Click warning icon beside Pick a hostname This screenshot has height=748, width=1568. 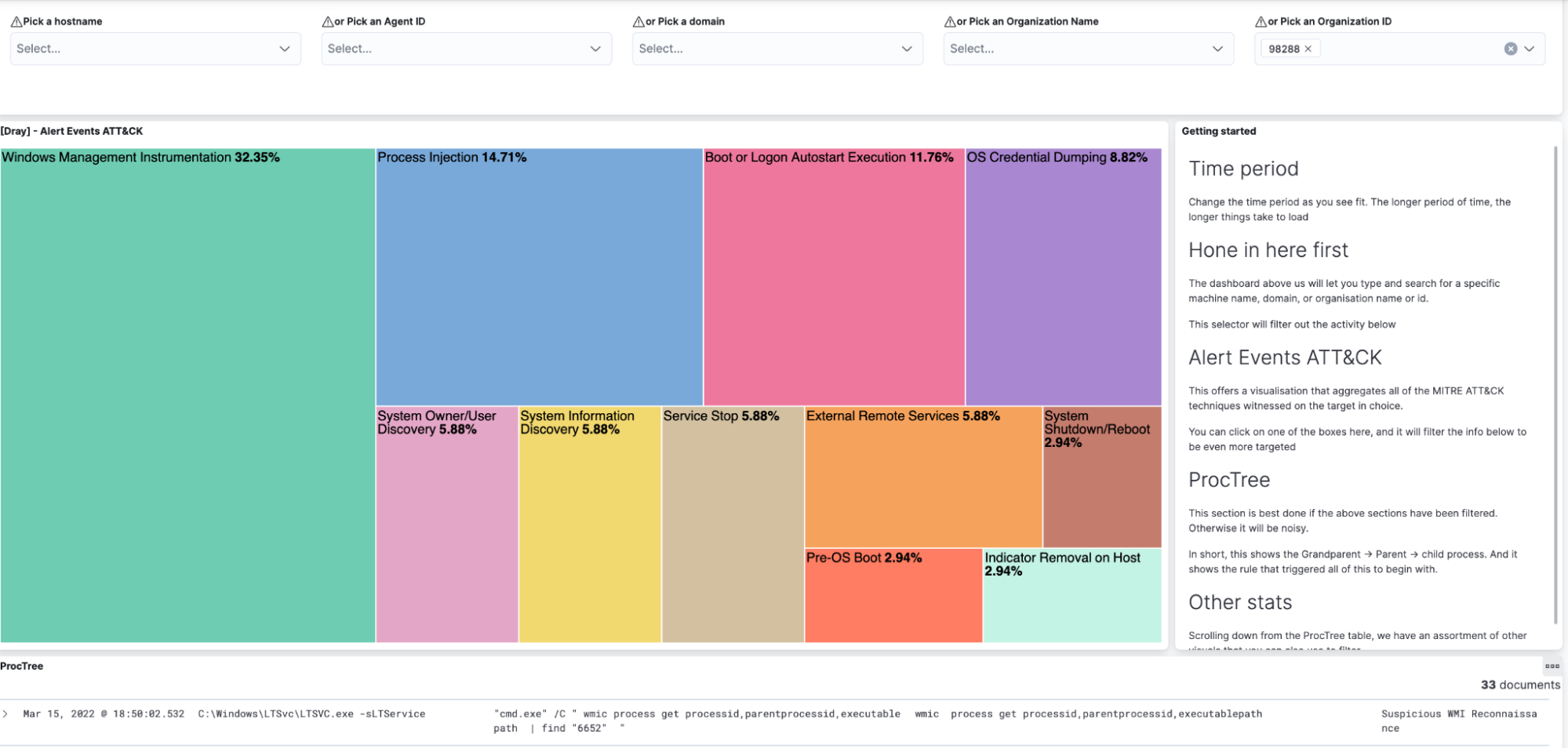[16, 22]
